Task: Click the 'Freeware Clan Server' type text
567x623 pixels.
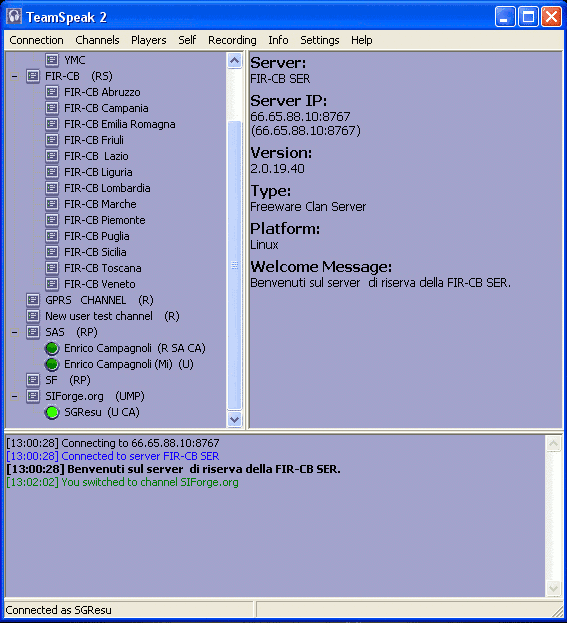Action: (308, 207)
